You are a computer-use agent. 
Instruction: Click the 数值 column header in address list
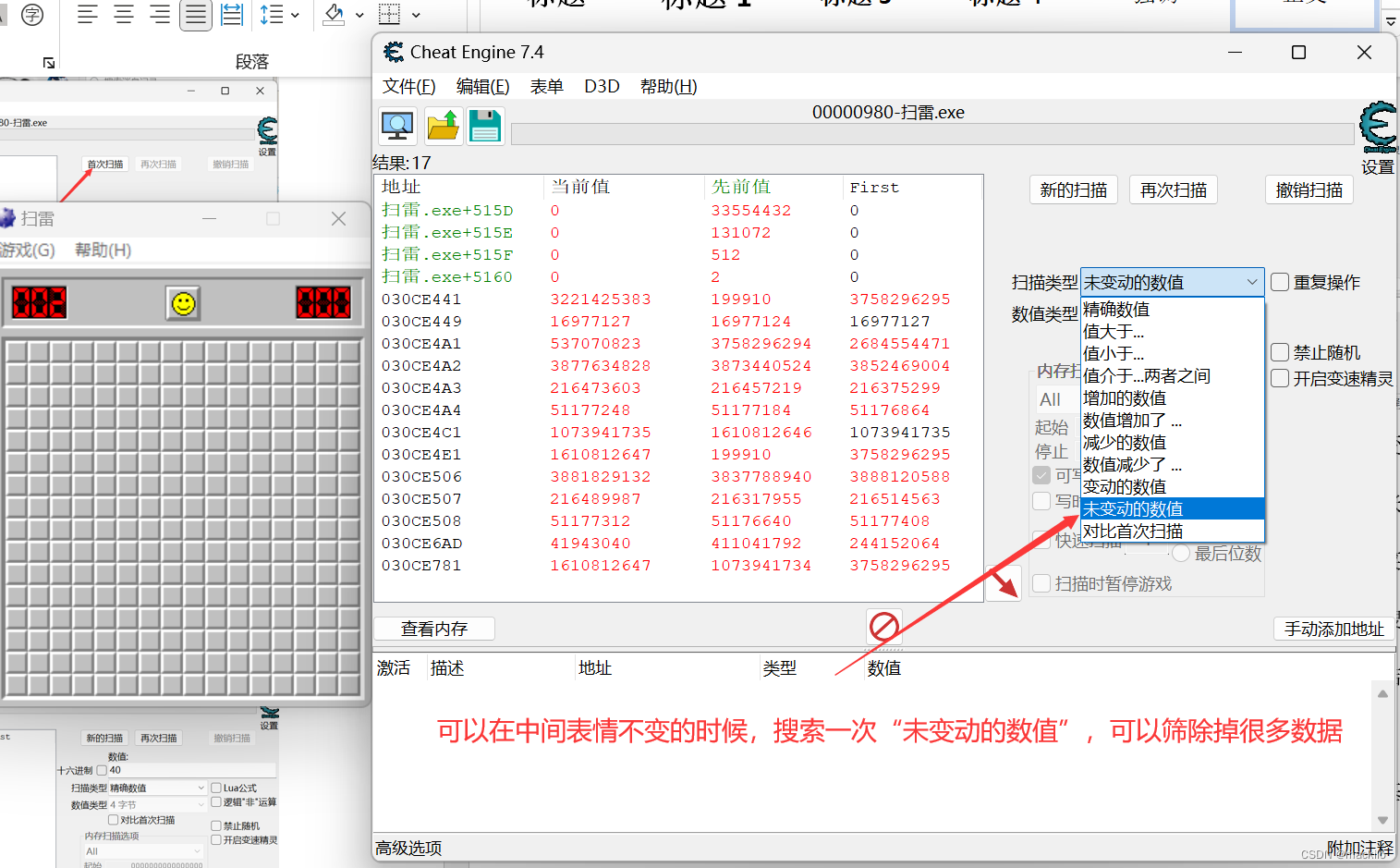(884, 667)
